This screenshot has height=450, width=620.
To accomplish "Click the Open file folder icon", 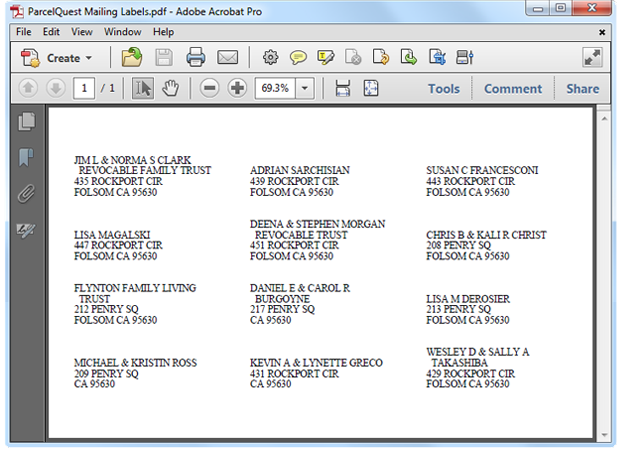I will 133,58.
